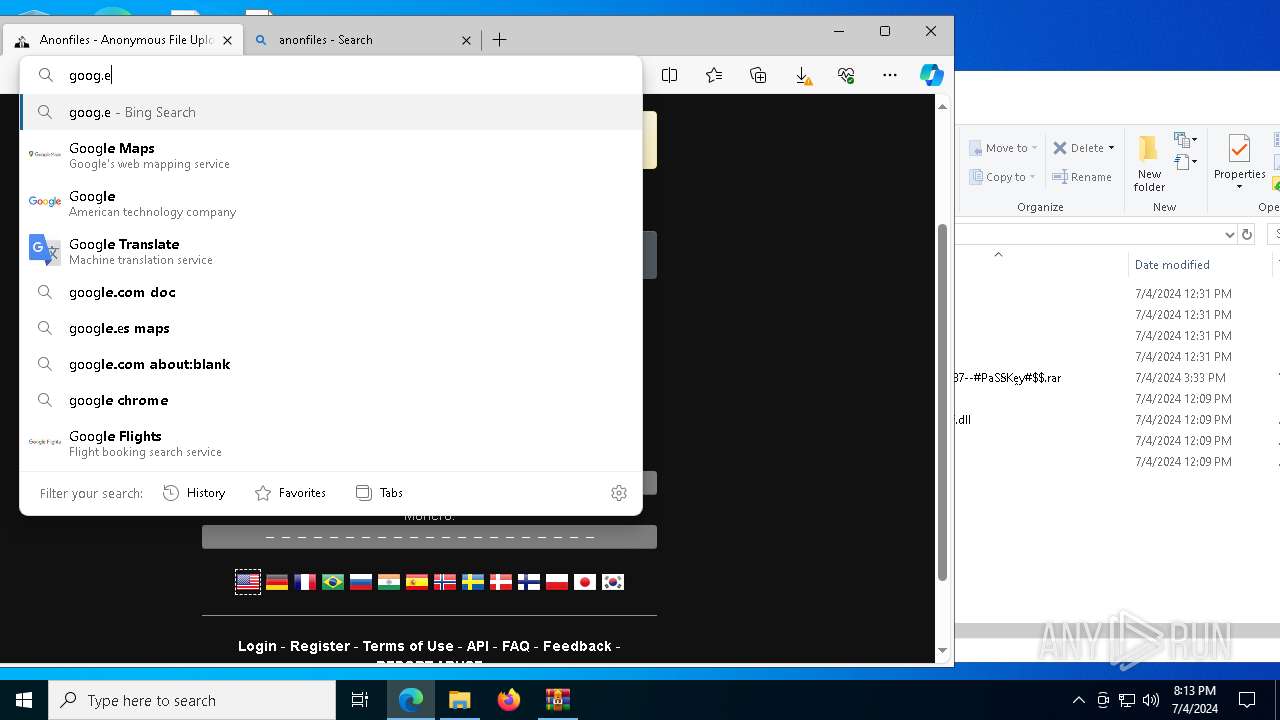Launch Copilot sidebar icon
1280x720 pixels.
click(931, 75)
